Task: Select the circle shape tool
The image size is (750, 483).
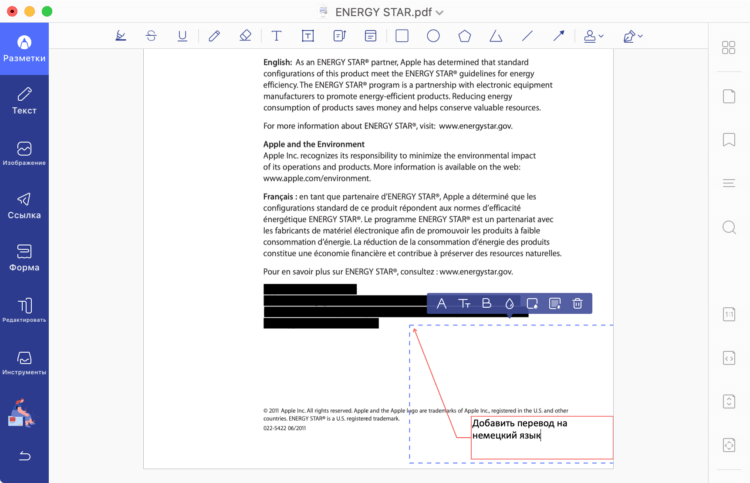Action: pos(433,36)
